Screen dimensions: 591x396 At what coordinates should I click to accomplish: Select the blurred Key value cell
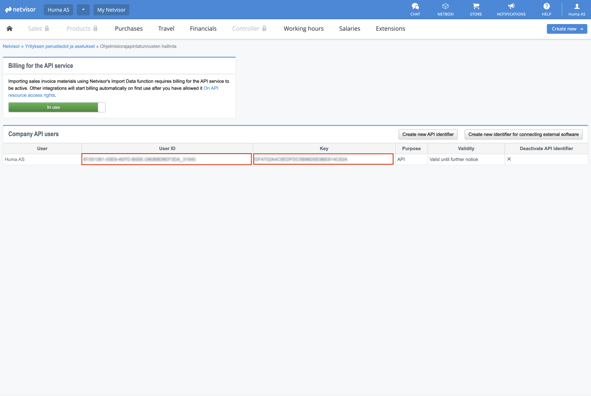(323, 159)
